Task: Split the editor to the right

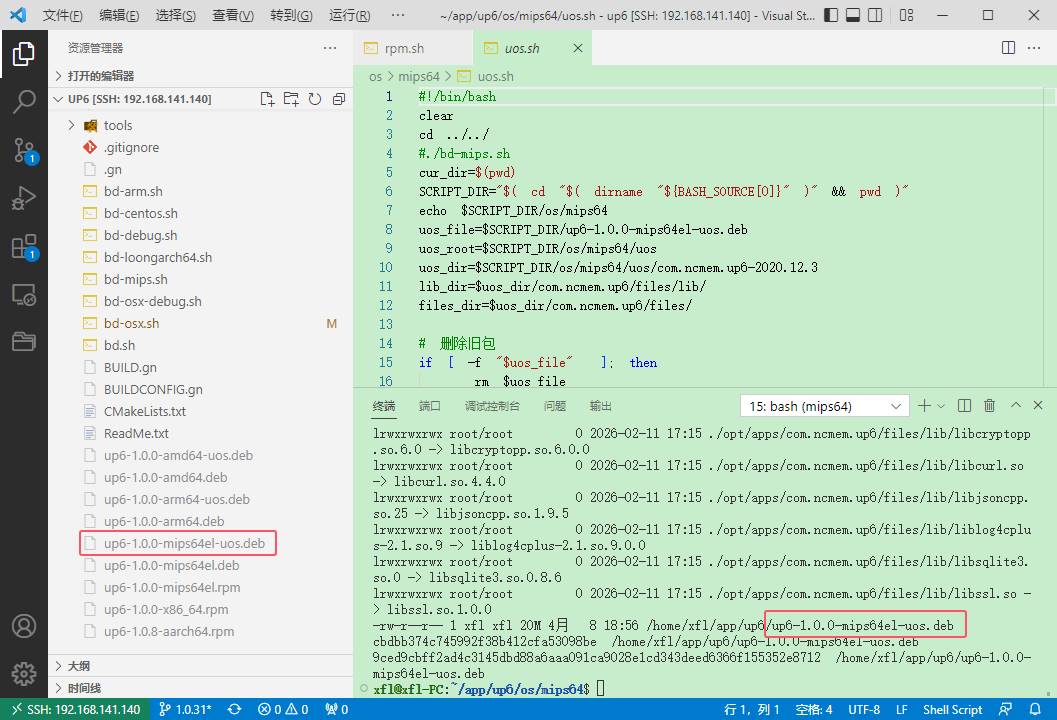Action: (x=1009, y=48)
